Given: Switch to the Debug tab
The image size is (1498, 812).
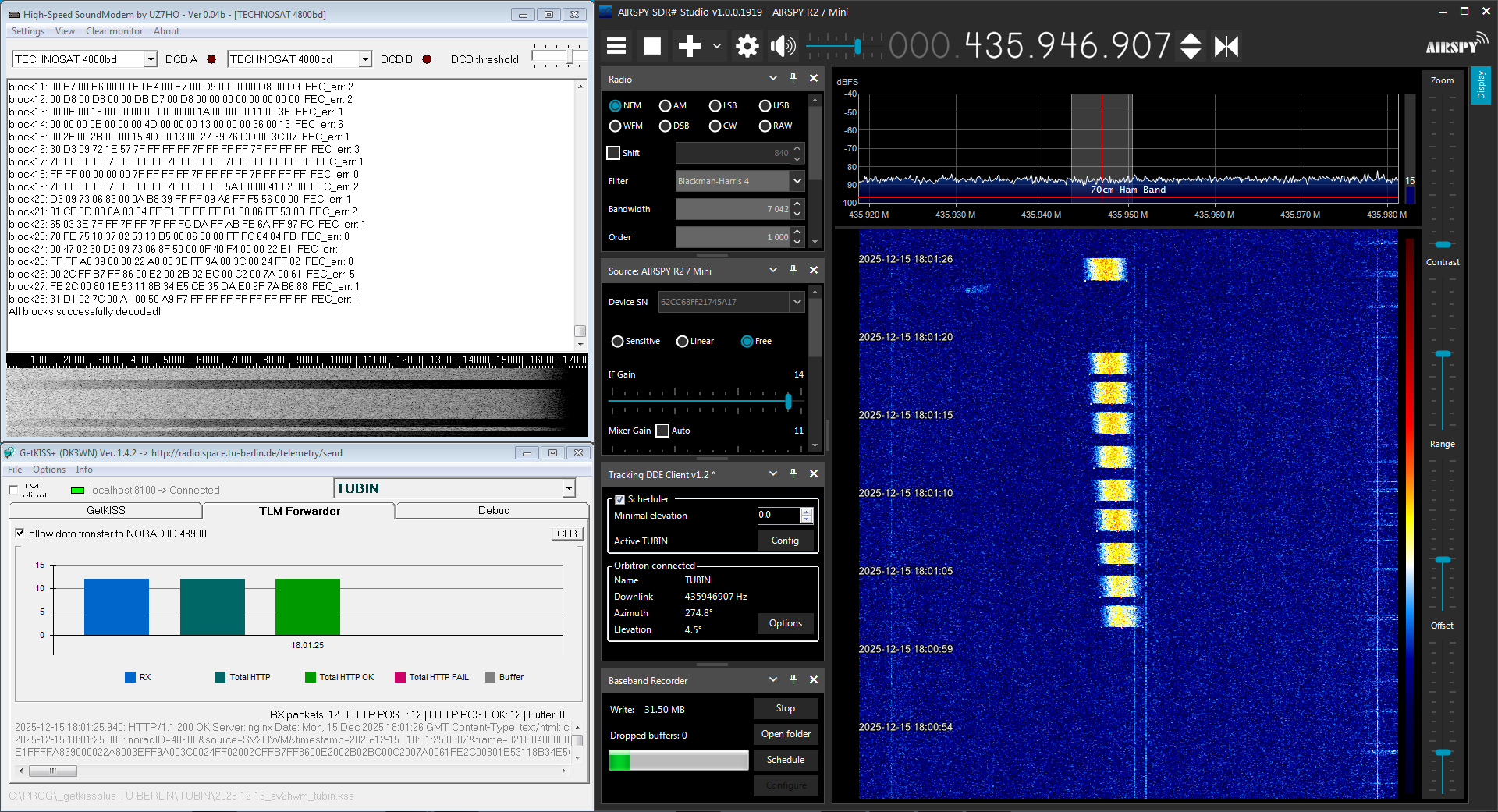Looking at the screenshot, I should tap(493, 510).
